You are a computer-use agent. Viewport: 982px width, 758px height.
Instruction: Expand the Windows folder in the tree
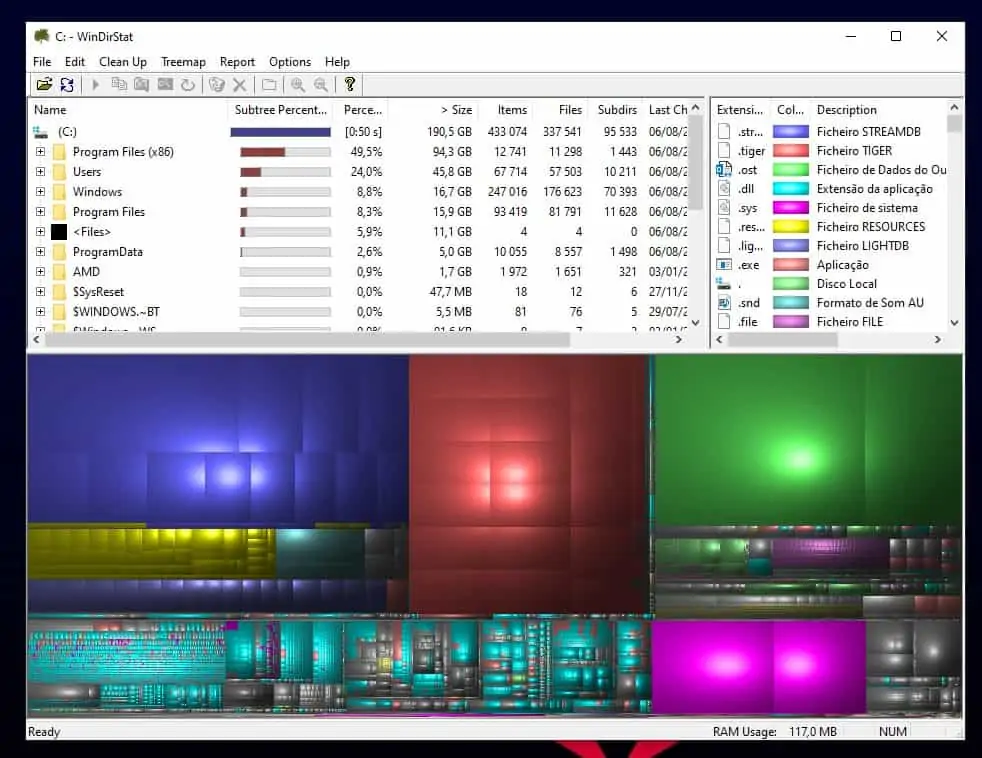(x=39, y=191)
